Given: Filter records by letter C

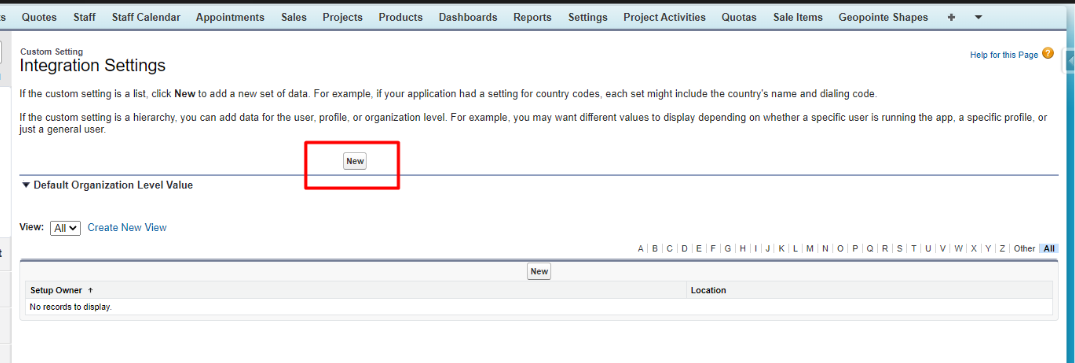Looking at the screenshot, I should (x=669, y=248).
